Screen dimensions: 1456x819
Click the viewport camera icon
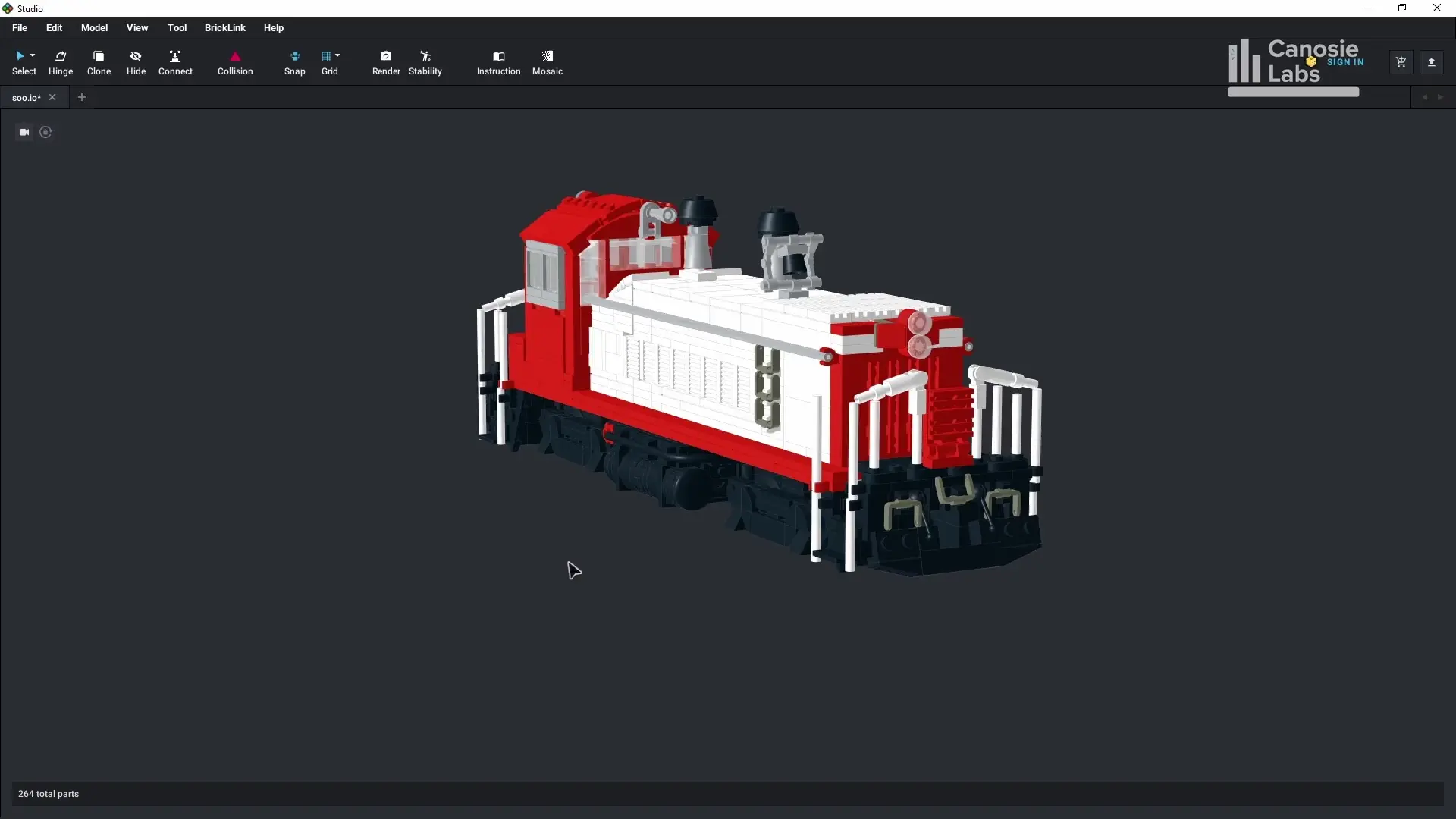pyautogui.click(x=24, y=132)
